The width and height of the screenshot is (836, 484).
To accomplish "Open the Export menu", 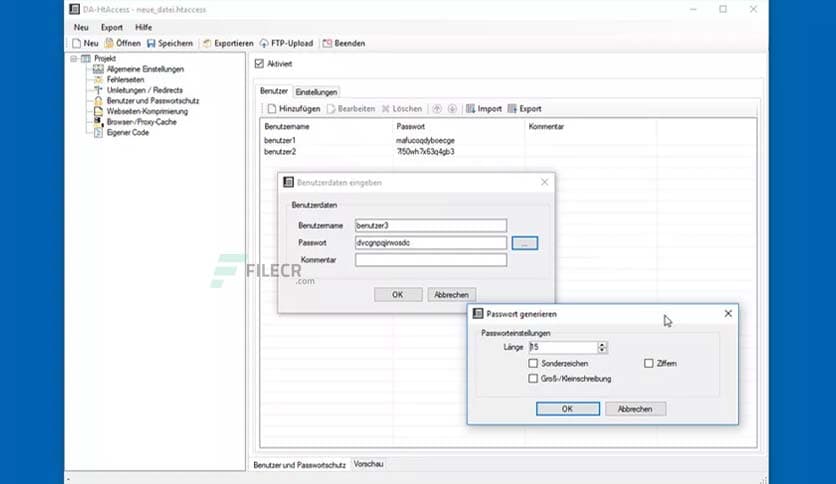I will point(112,27).
